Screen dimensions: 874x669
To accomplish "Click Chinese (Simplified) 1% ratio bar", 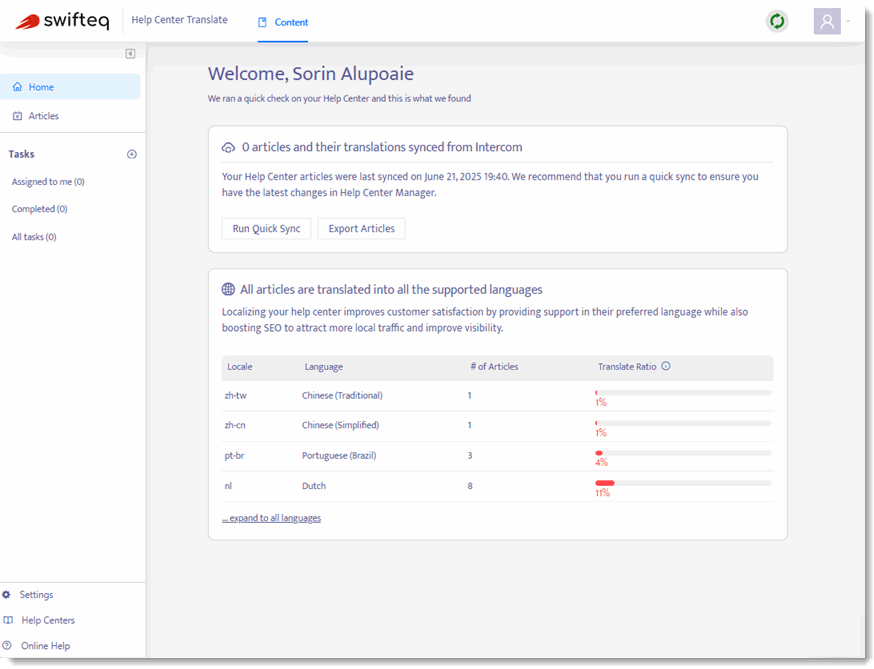I will (683, 423).
